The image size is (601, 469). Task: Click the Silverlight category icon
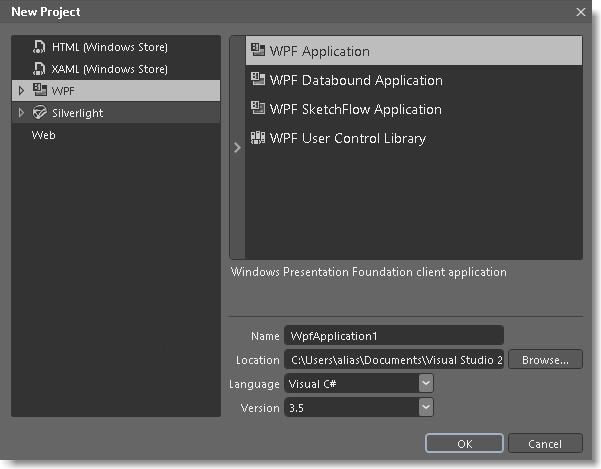click(40, 112)
